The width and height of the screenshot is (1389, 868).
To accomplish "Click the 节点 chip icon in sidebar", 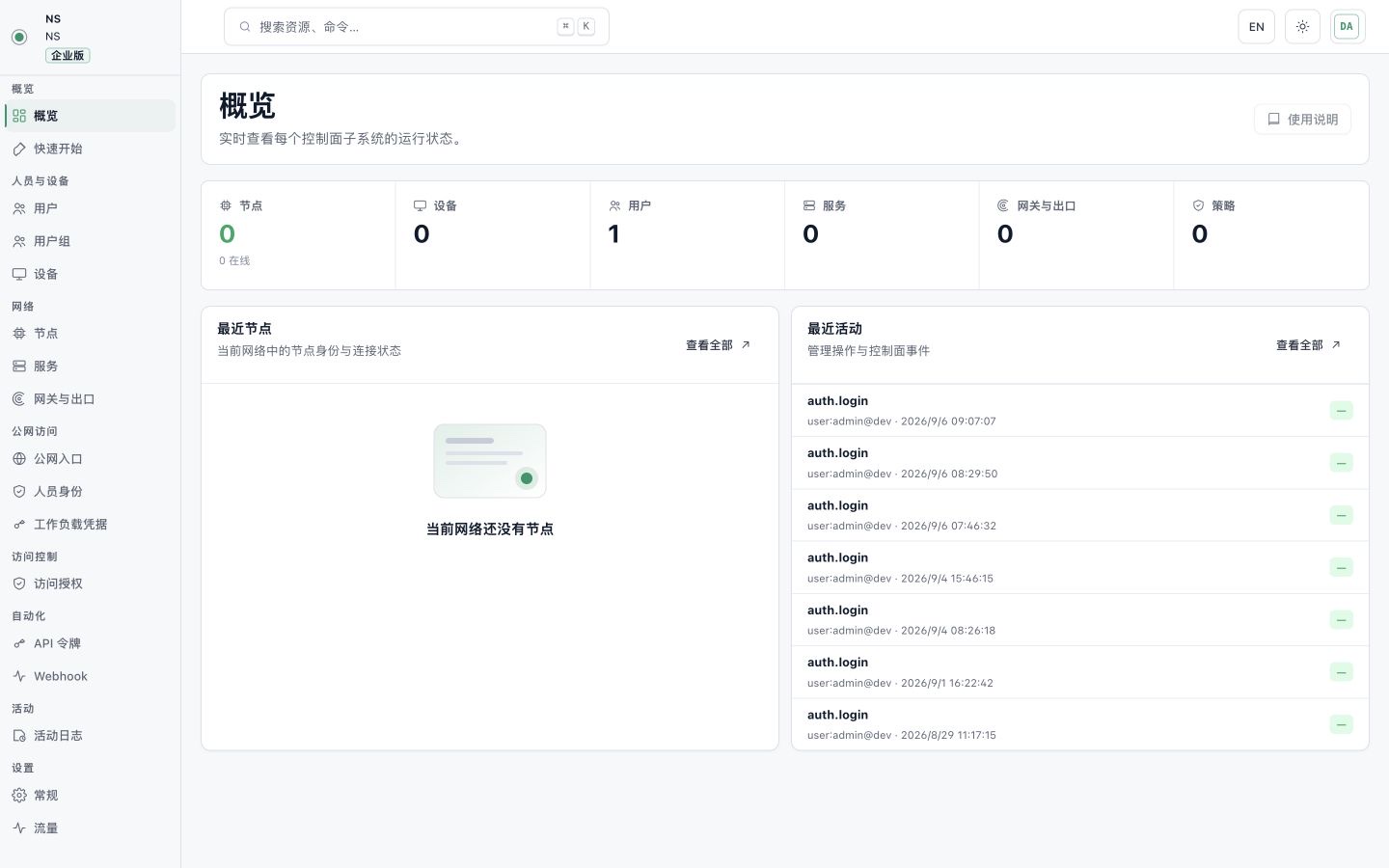I will 19,334.
